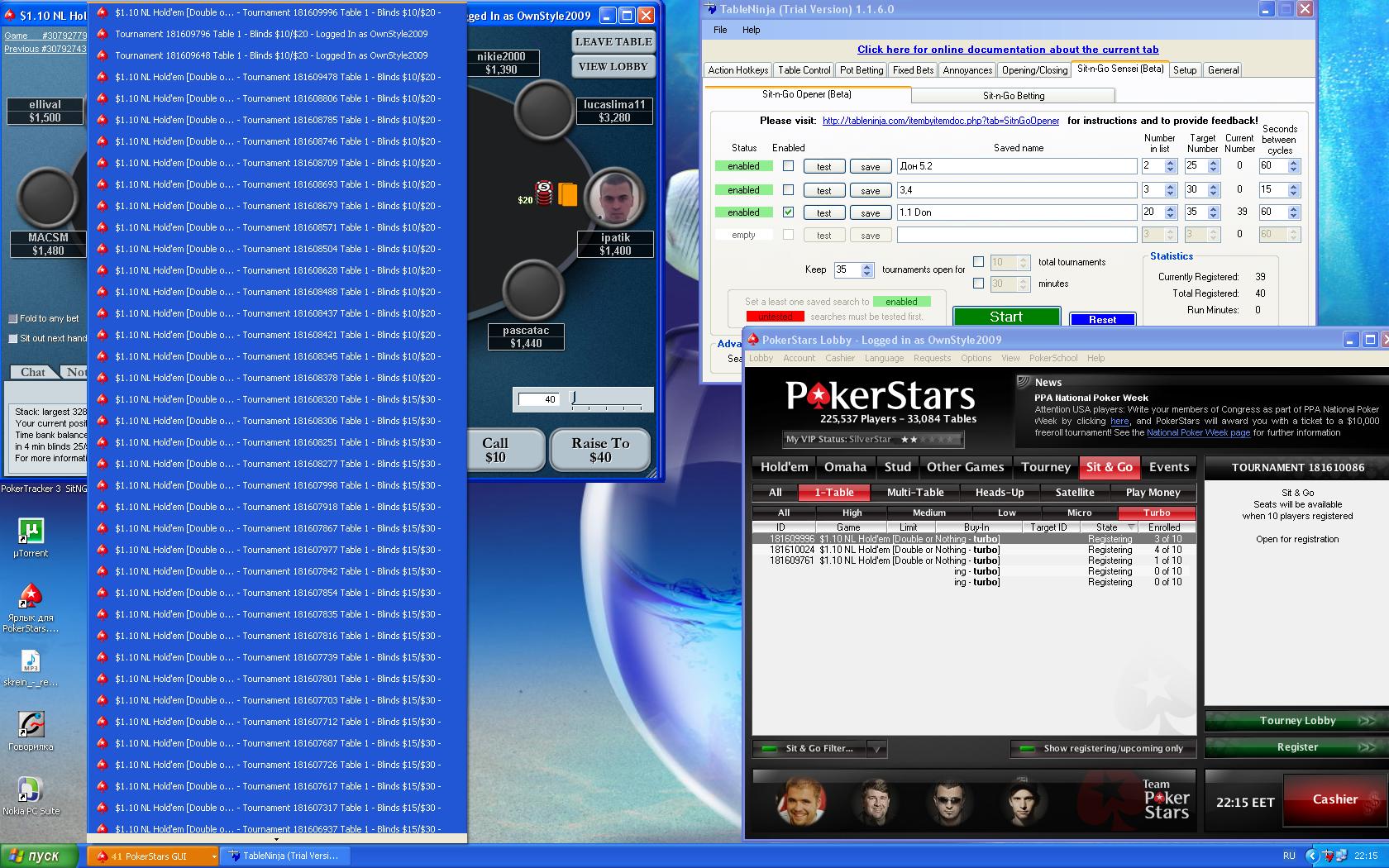Open the Sit-n-Go Betting sub-tab
The width and height of the screenshot is (1389, 868).
tap(1014, 95)
